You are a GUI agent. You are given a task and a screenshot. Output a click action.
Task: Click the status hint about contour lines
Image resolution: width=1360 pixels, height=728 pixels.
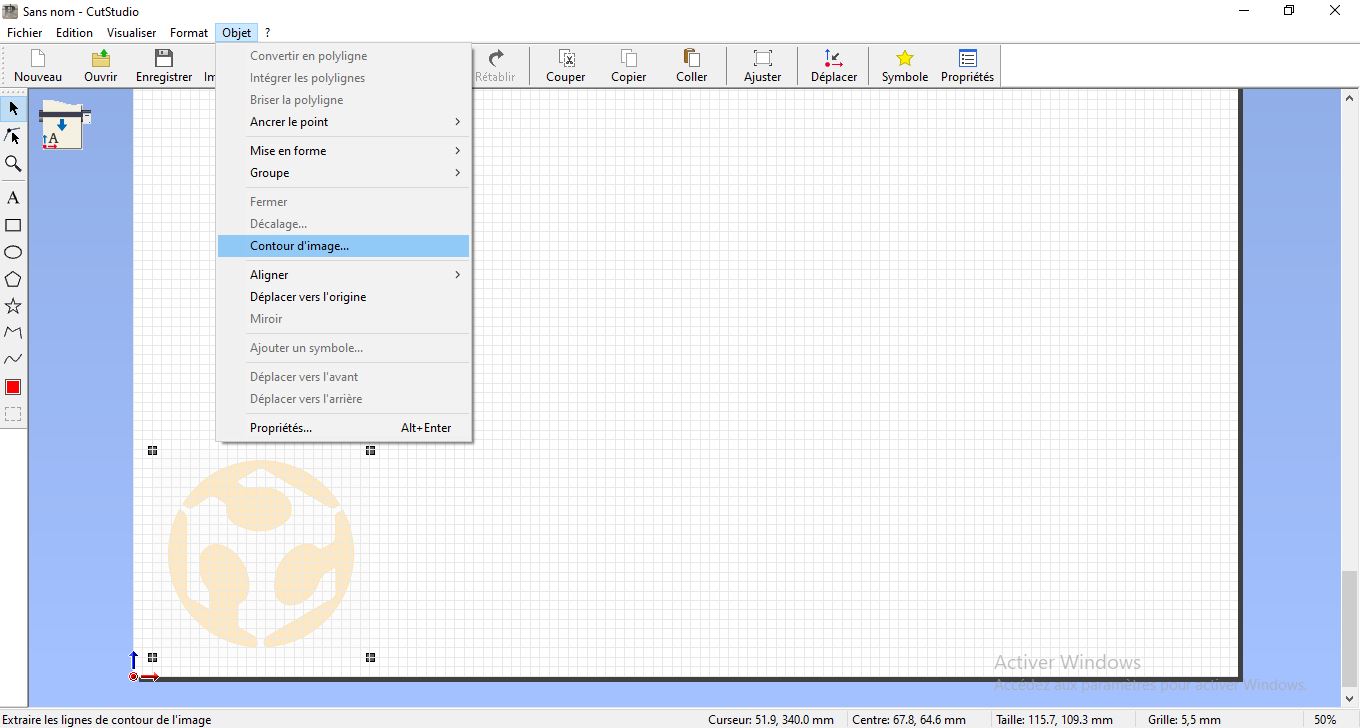pyautogui.click(x=108, y=719)
